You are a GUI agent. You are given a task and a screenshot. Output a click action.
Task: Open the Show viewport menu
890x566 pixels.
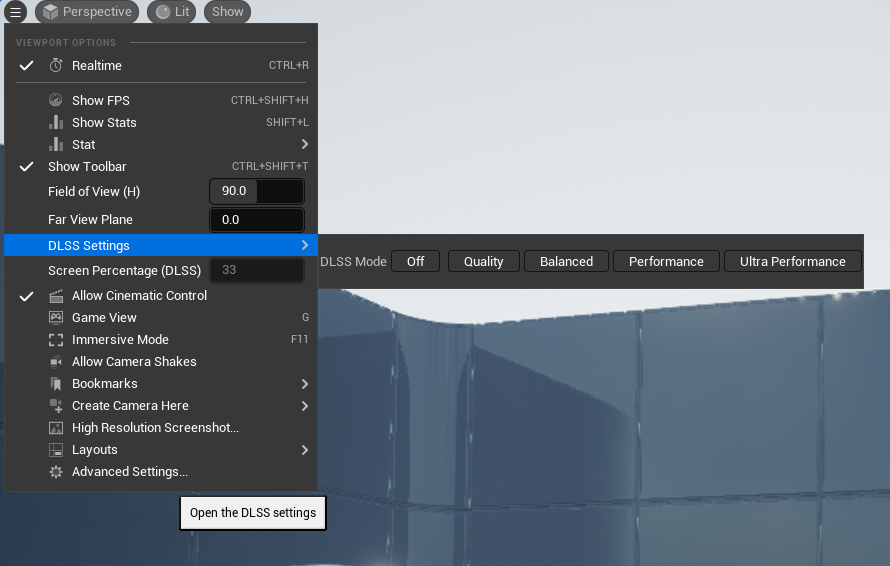tap(227, 12)
